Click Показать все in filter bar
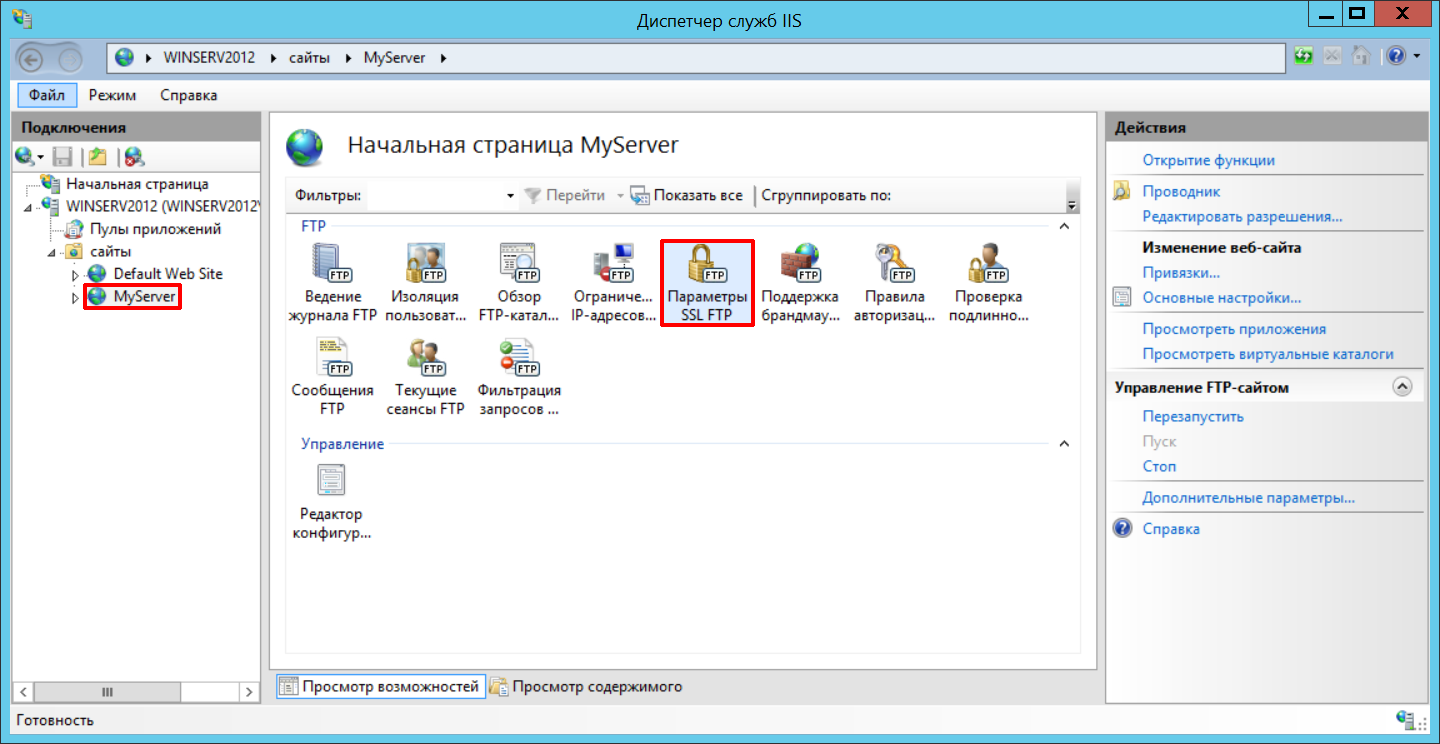The width and height of the screenshot is (1440, 744). 687,195
